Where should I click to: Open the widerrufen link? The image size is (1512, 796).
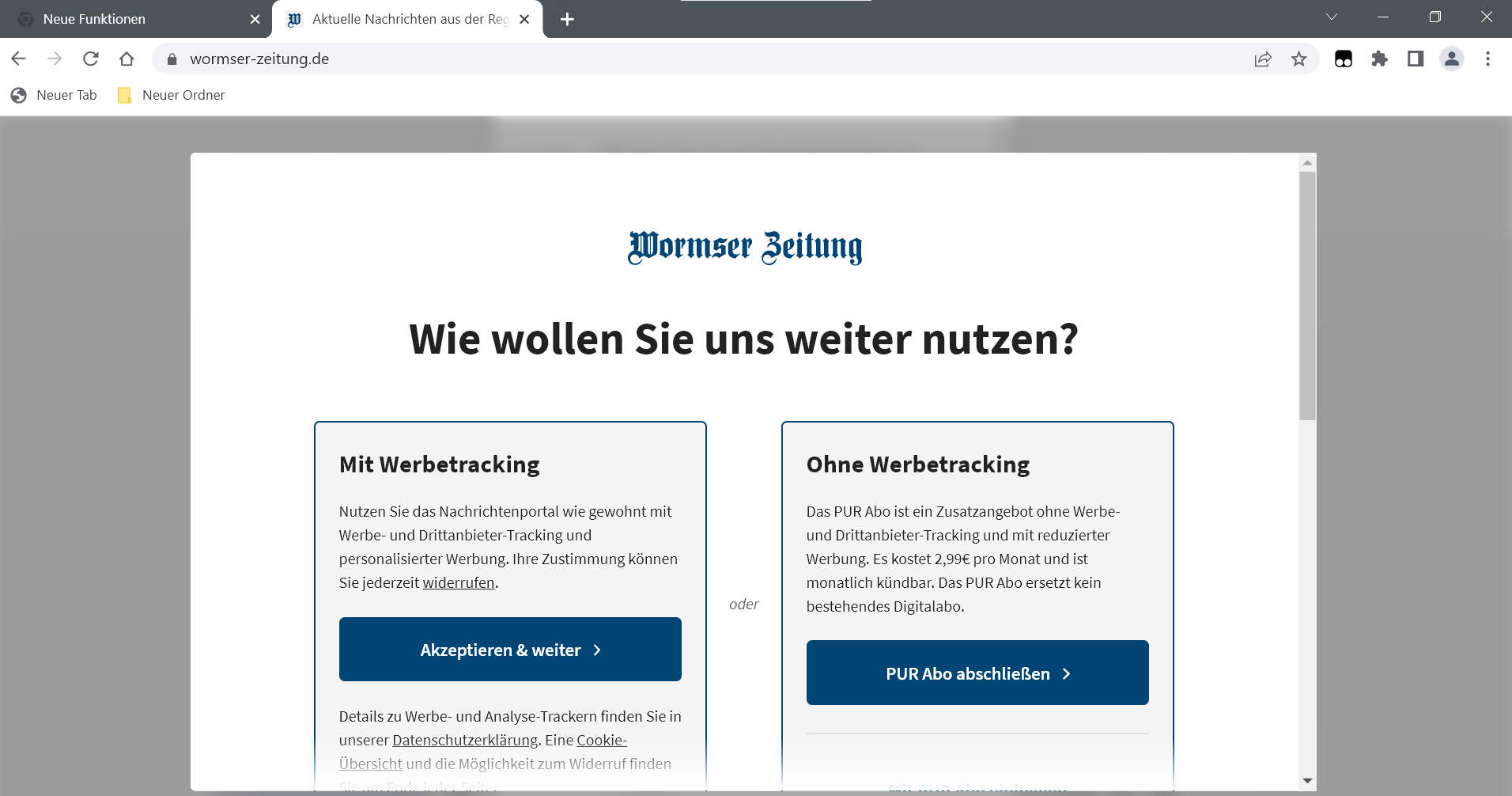(x=459, y=583)
